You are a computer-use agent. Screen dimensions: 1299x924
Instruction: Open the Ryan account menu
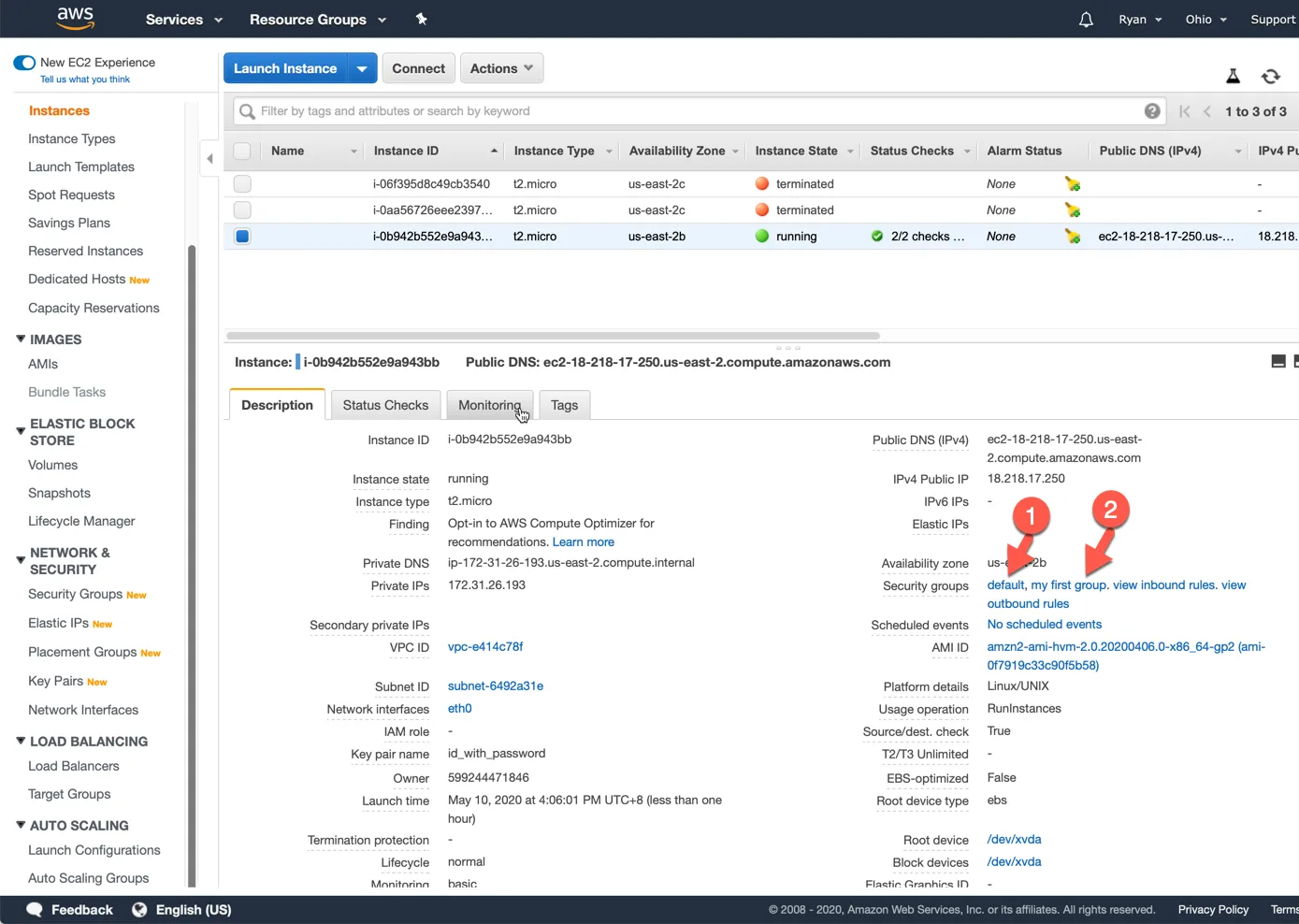coord(1140,20)
